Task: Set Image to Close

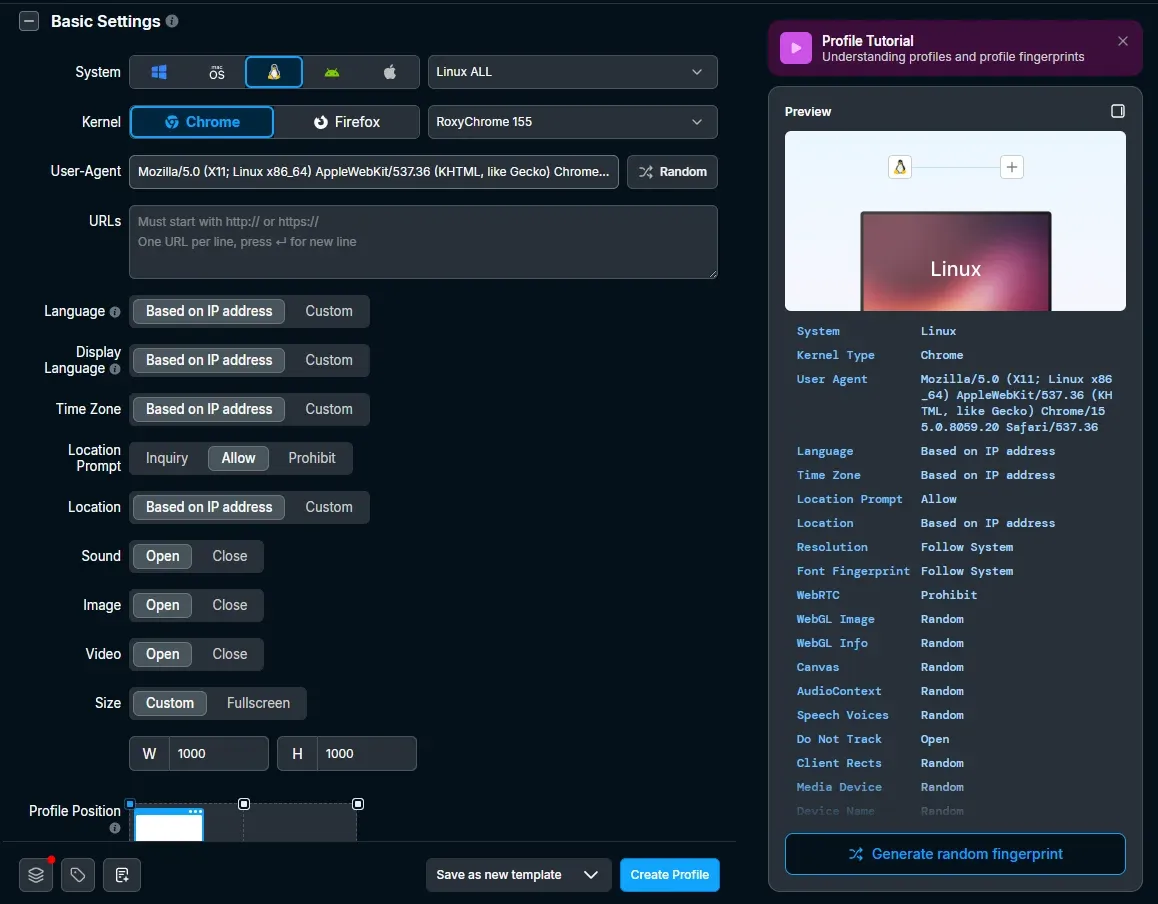Action: point(230,605)
